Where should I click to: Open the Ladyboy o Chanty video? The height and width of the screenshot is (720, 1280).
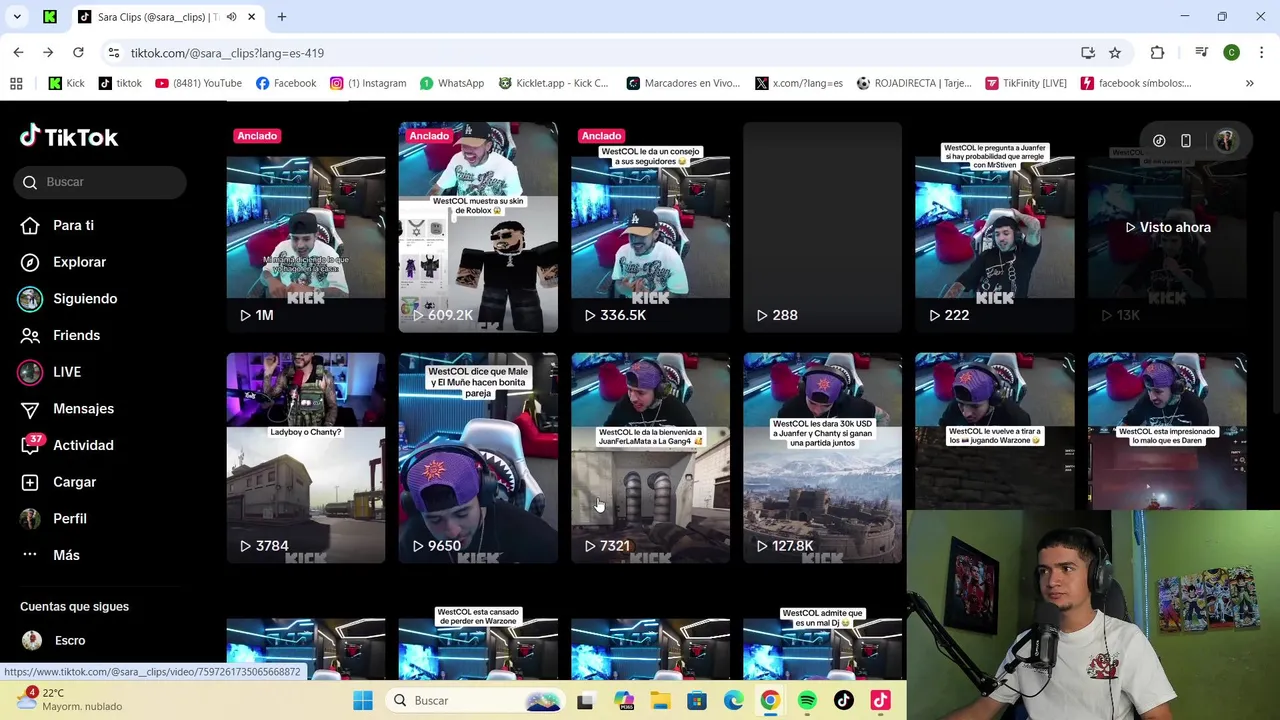click(x=306, y=457)
